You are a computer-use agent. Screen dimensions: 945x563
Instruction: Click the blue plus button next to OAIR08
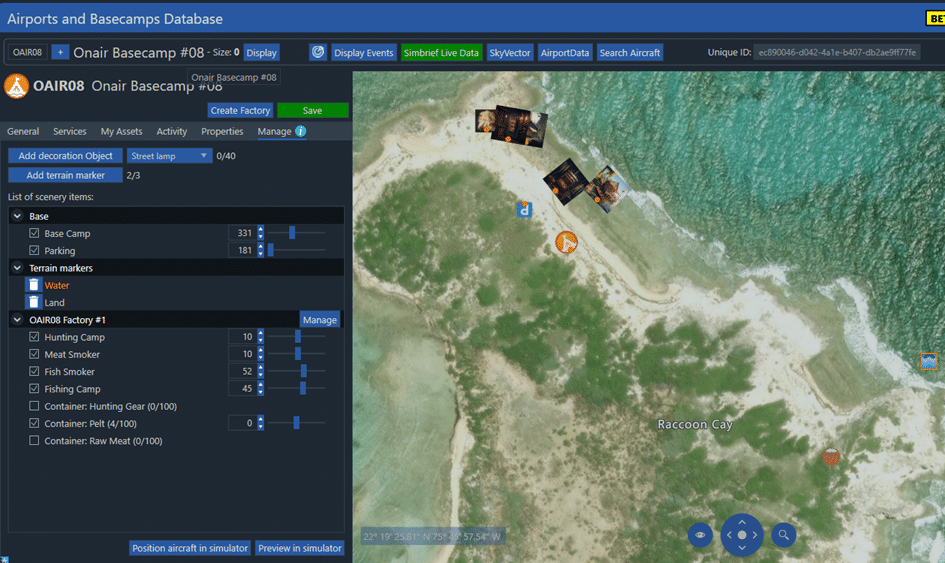(60, 52)
